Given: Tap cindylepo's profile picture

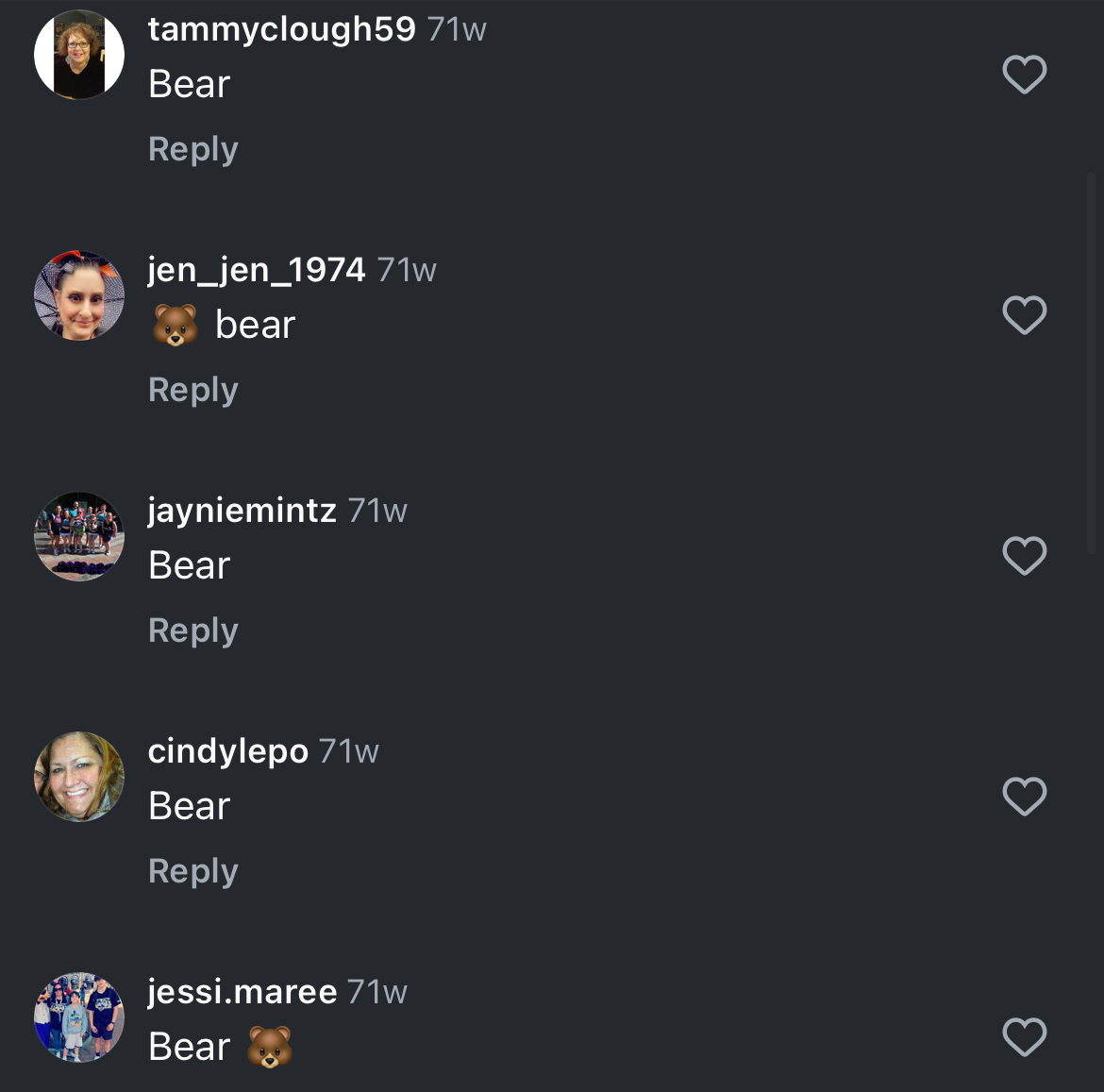Looking at the screenshot, I should 79,777.
